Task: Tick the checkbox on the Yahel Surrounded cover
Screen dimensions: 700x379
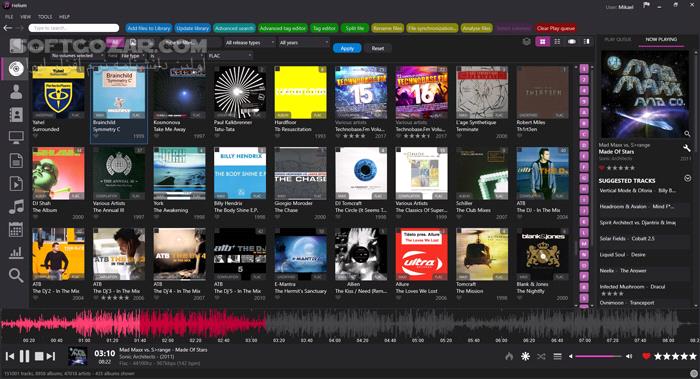Action: pyautogui.click(x=35, y=69)
